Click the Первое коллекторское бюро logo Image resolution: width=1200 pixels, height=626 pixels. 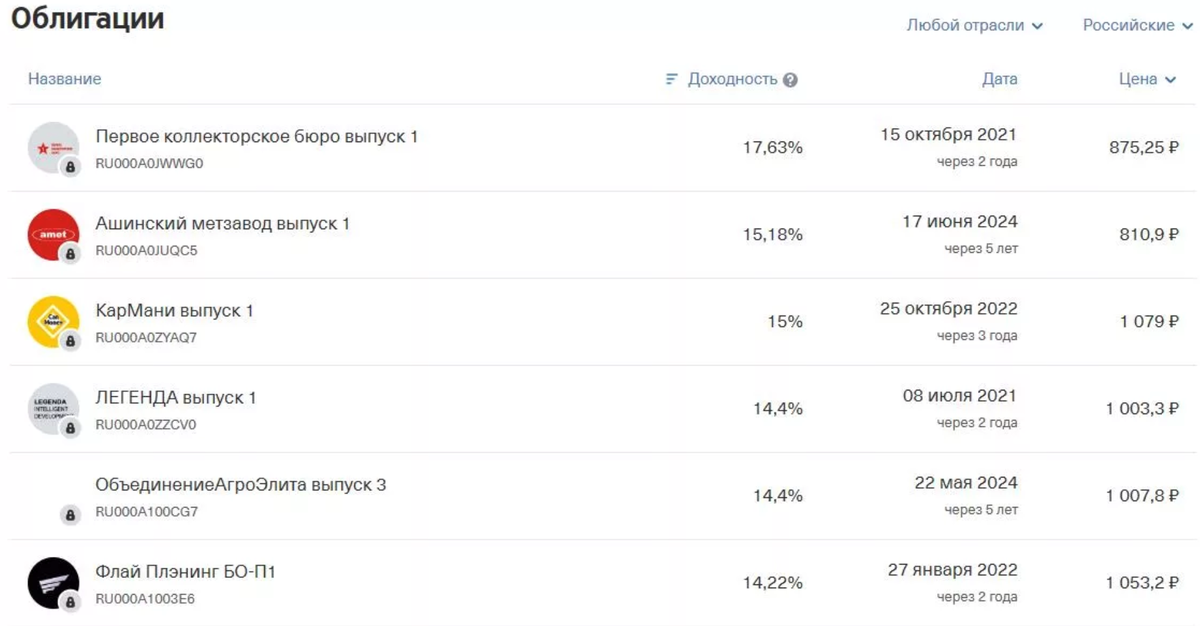click(x=53, y=148)
